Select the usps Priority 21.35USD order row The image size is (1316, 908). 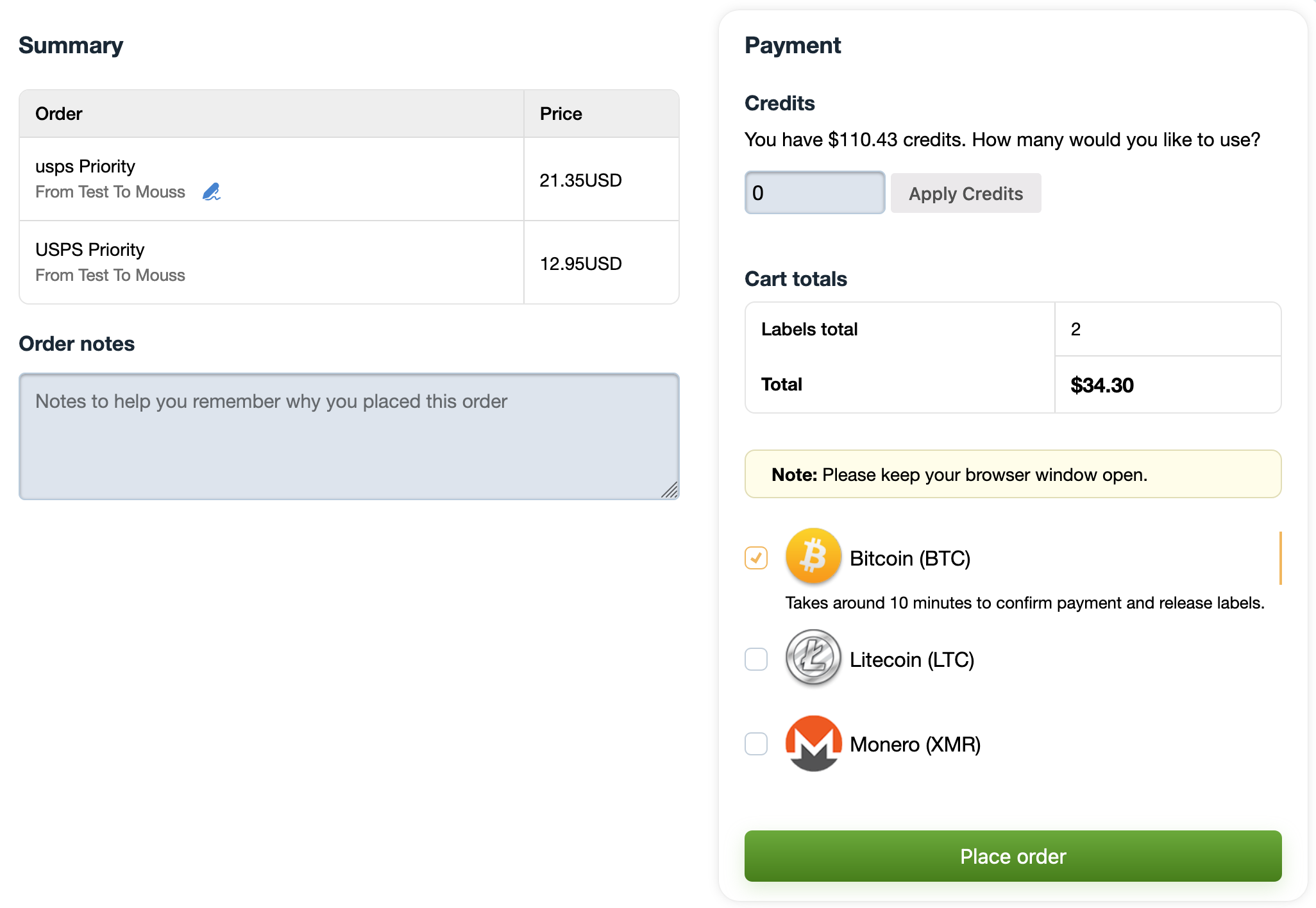[x=271, y=180]
